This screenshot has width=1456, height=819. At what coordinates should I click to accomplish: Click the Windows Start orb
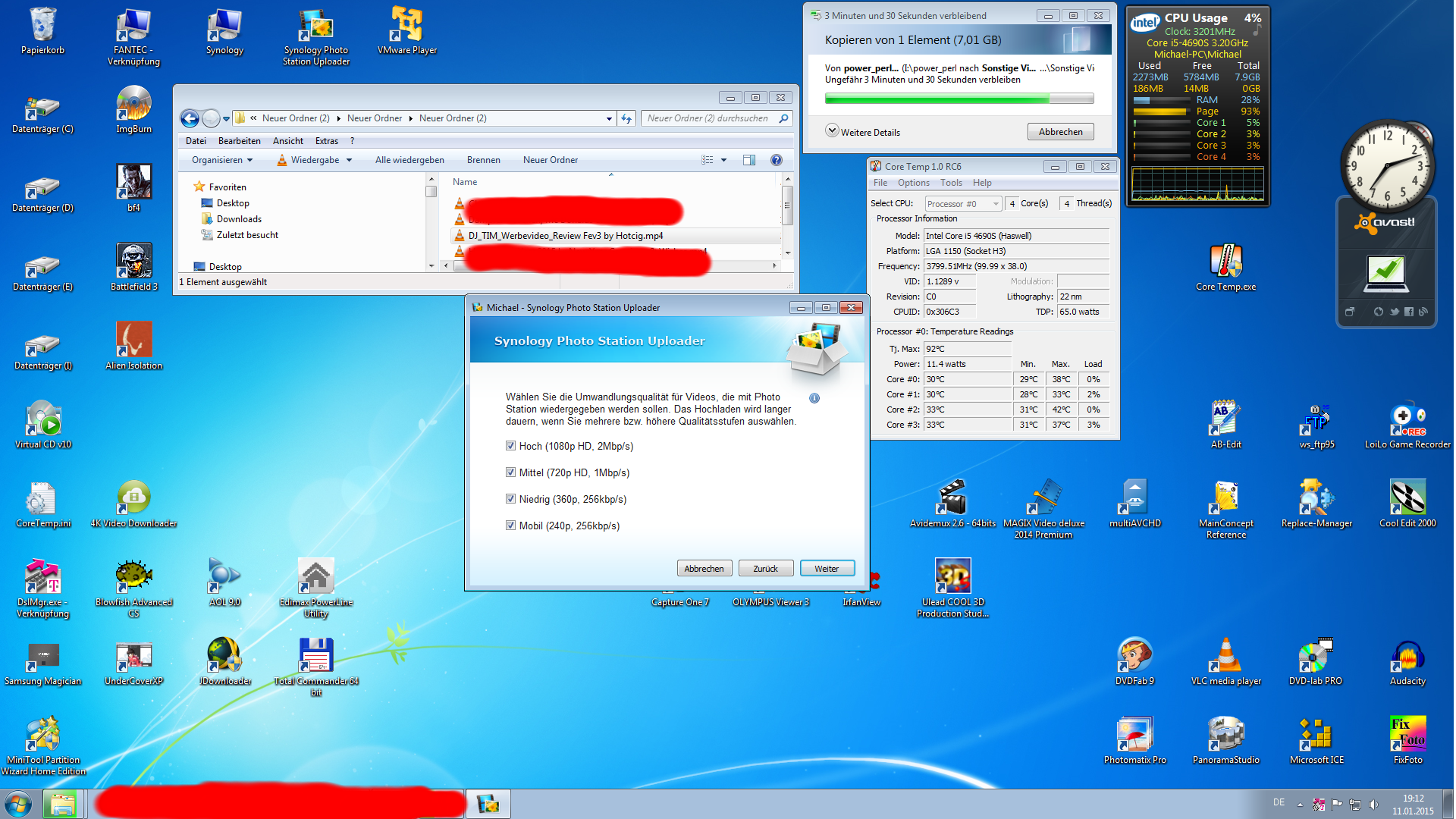tap(18, 804)
